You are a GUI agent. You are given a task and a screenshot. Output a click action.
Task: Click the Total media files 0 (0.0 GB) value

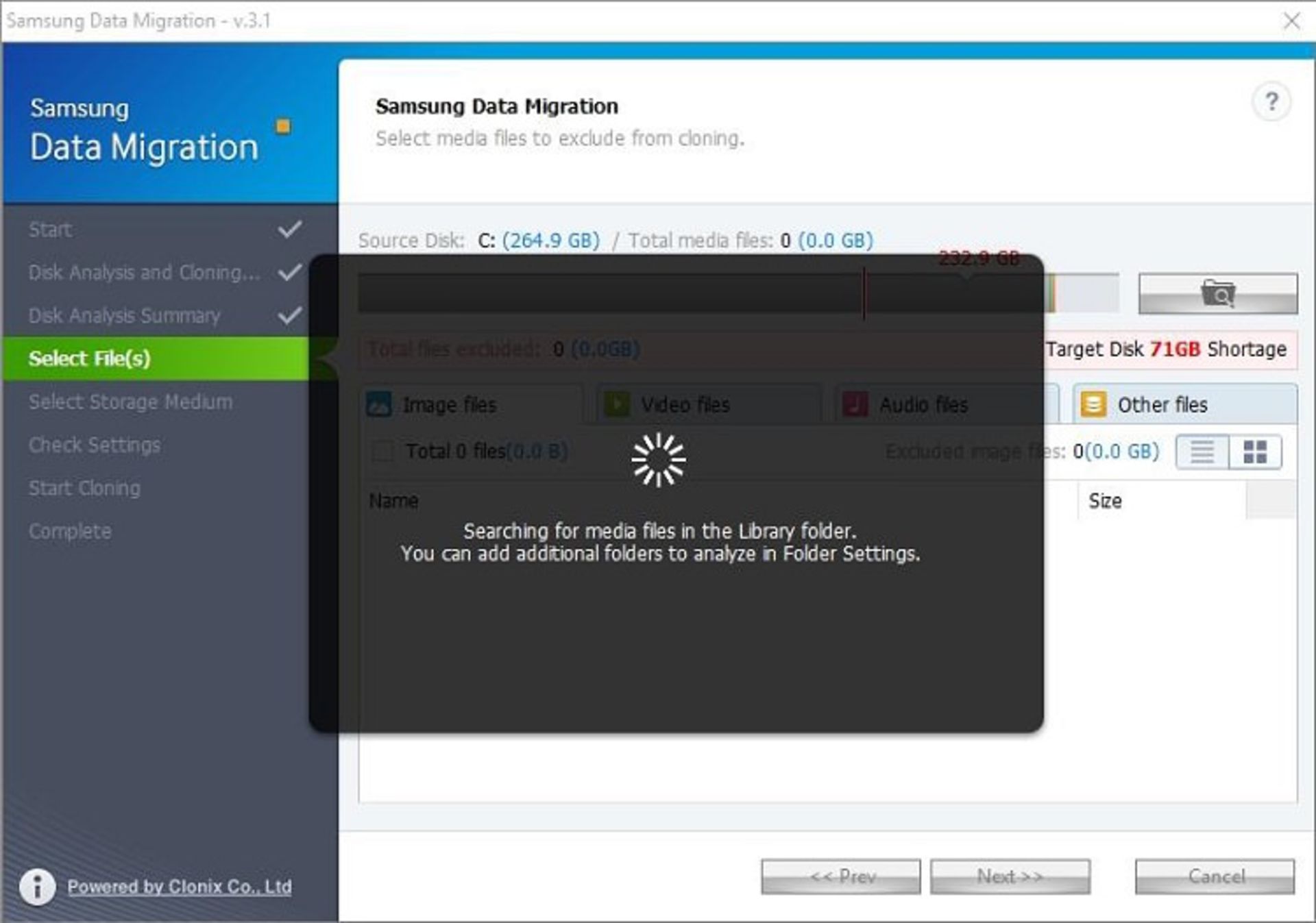(827, 241)
